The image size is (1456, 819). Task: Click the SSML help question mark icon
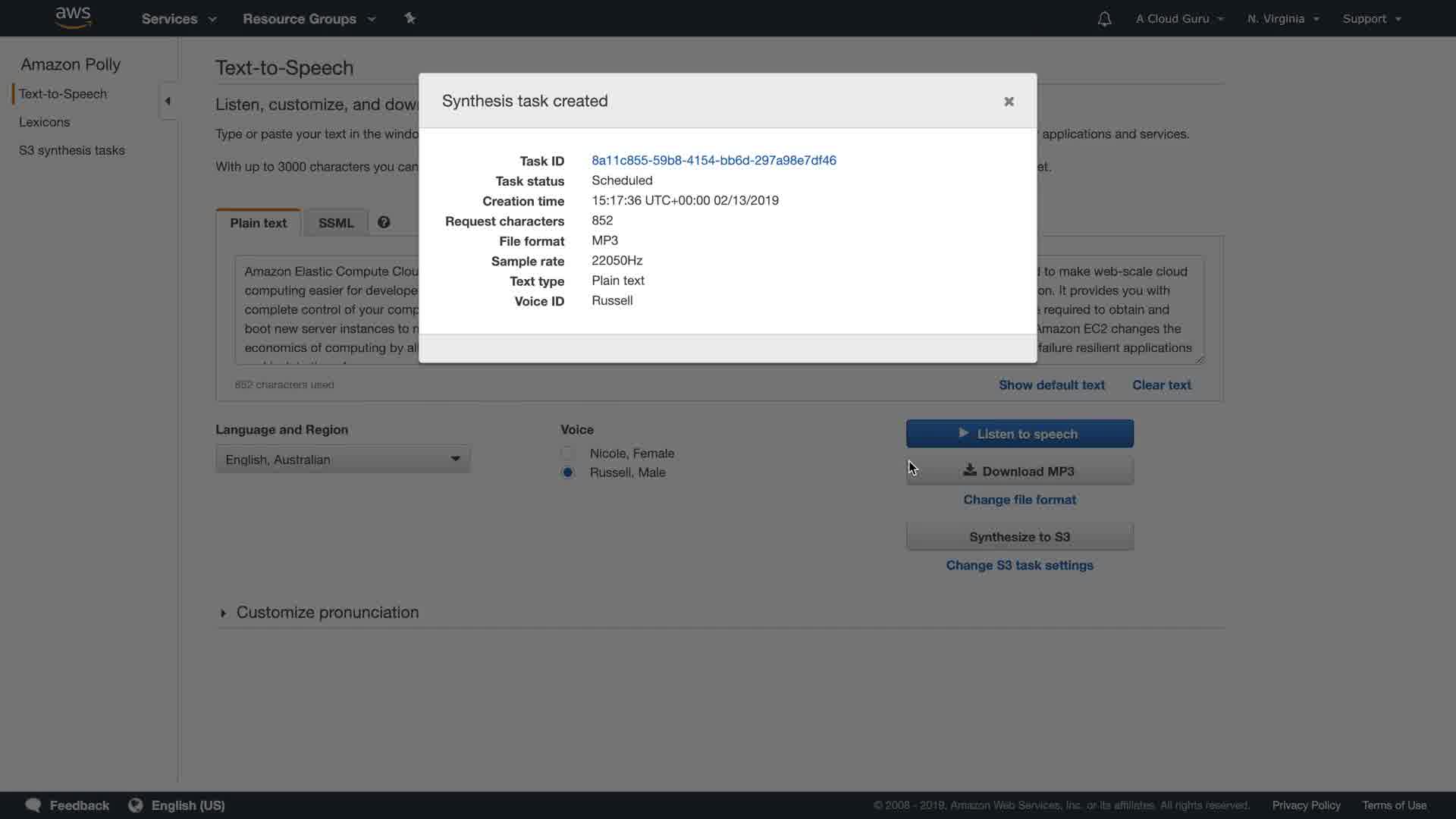(384, 222)
